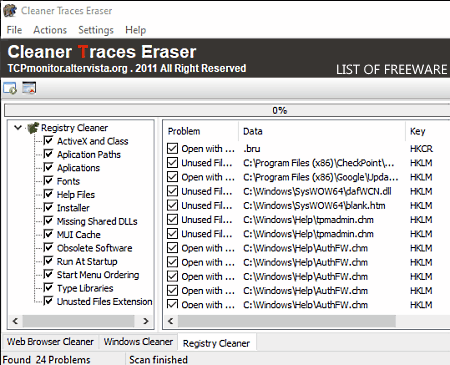The image size is (450, 365).
Task: Collapse the Registry Cleaner tree node
Action: (18, 127)
